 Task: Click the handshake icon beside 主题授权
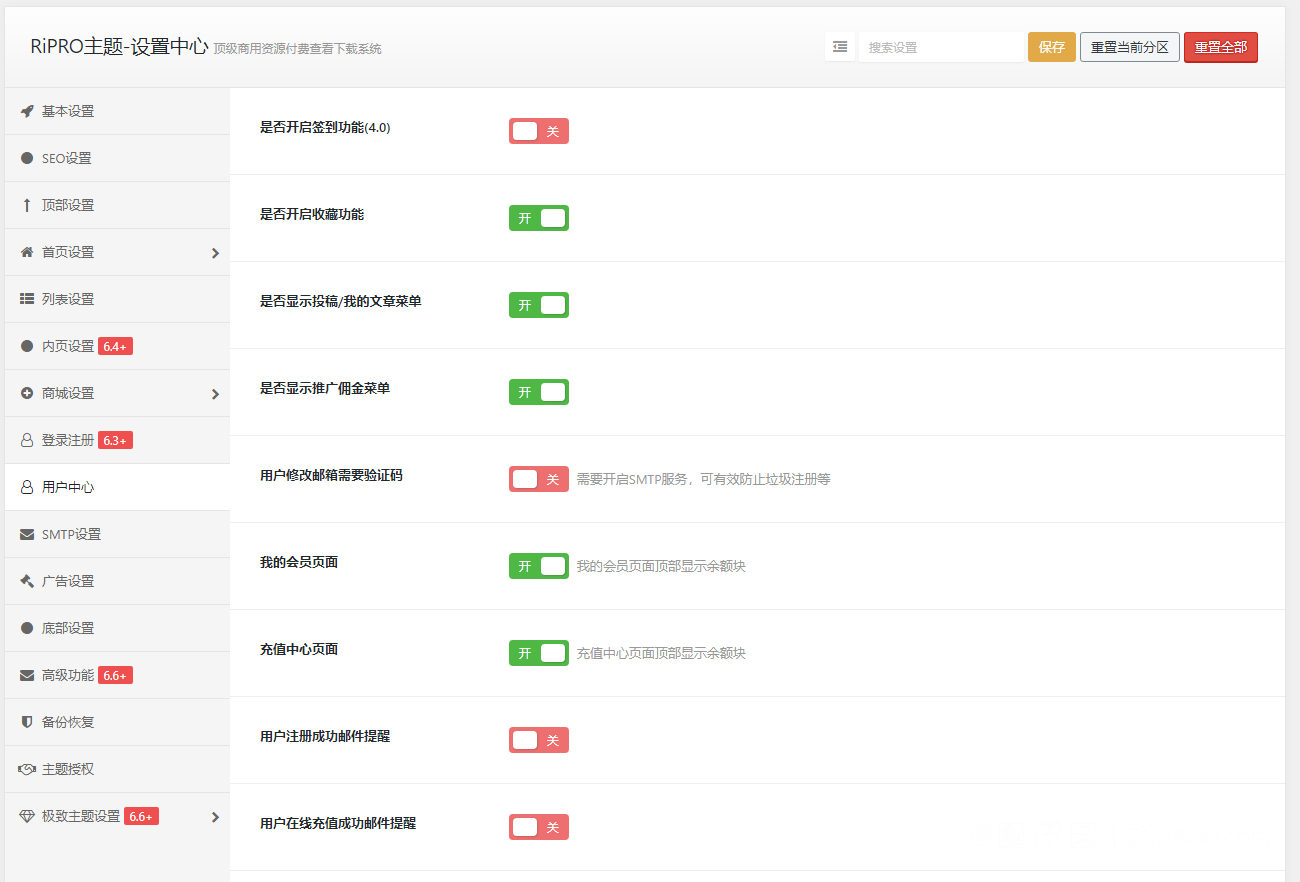[x=27, y=769]
